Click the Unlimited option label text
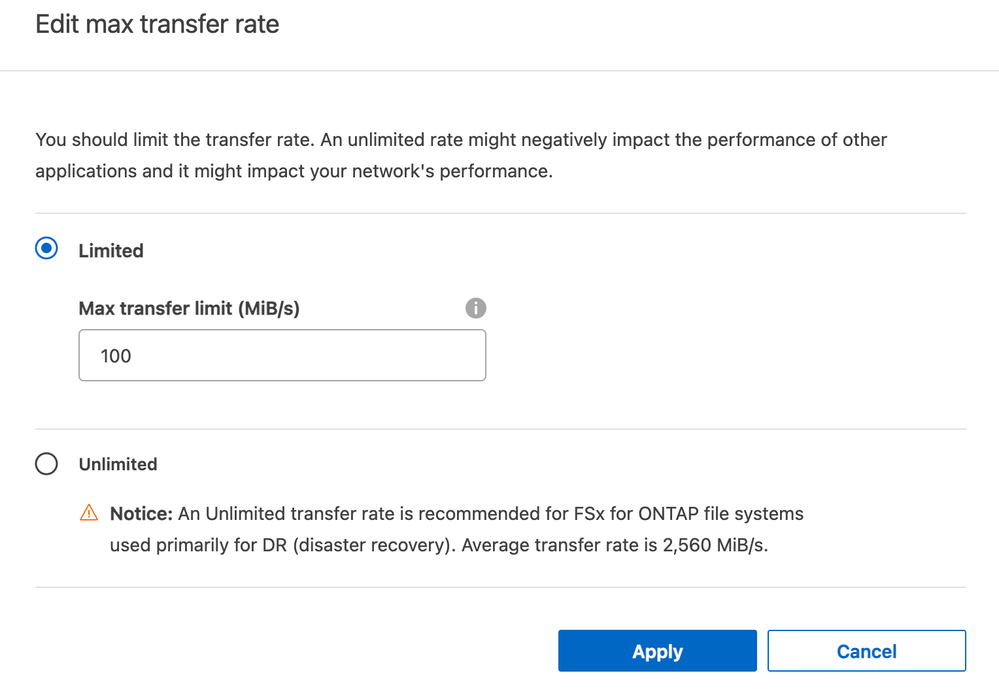 117,464
